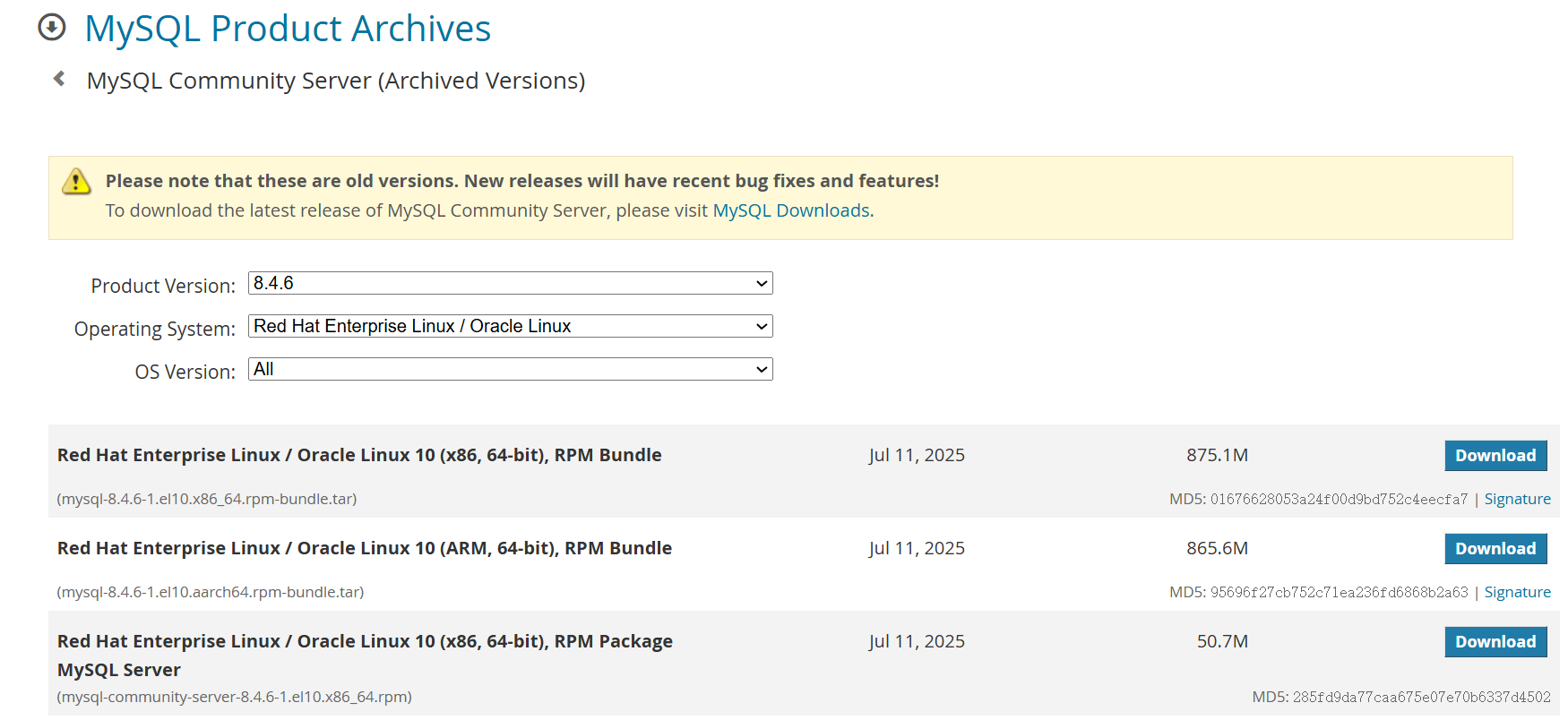This screenshot has height=720, width=1568.
Task: Open Signature link for x86 RPM Bundle
Action: [1517, 499]
